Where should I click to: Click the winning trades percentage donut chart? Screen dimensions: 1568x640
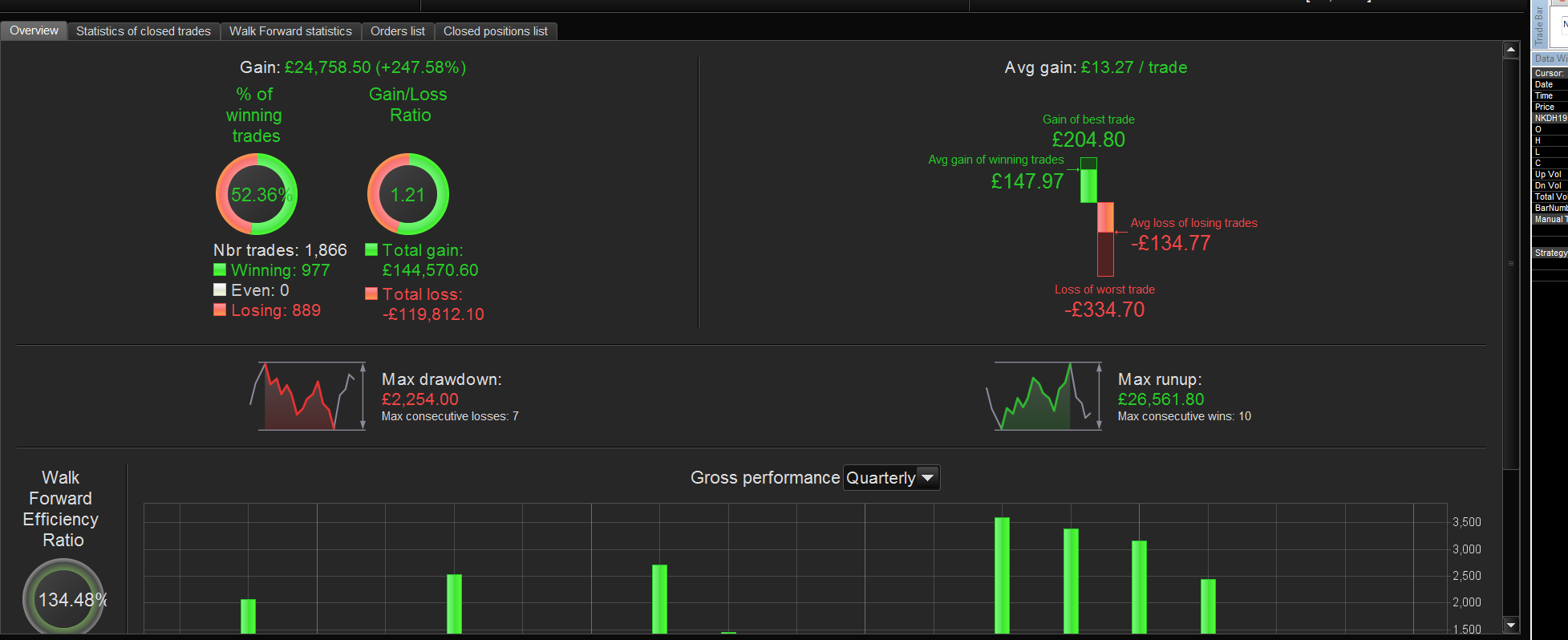pos(257,194)
